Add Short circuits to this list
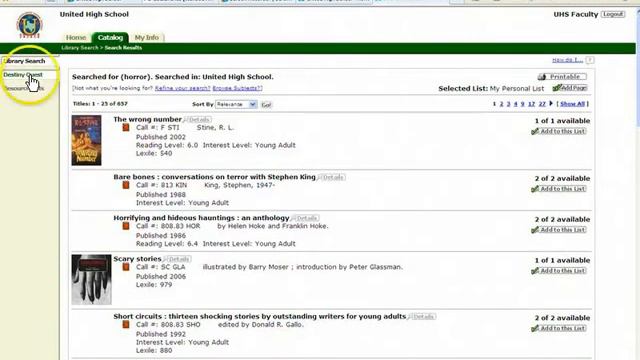640x360 pixels. (559, 328)
